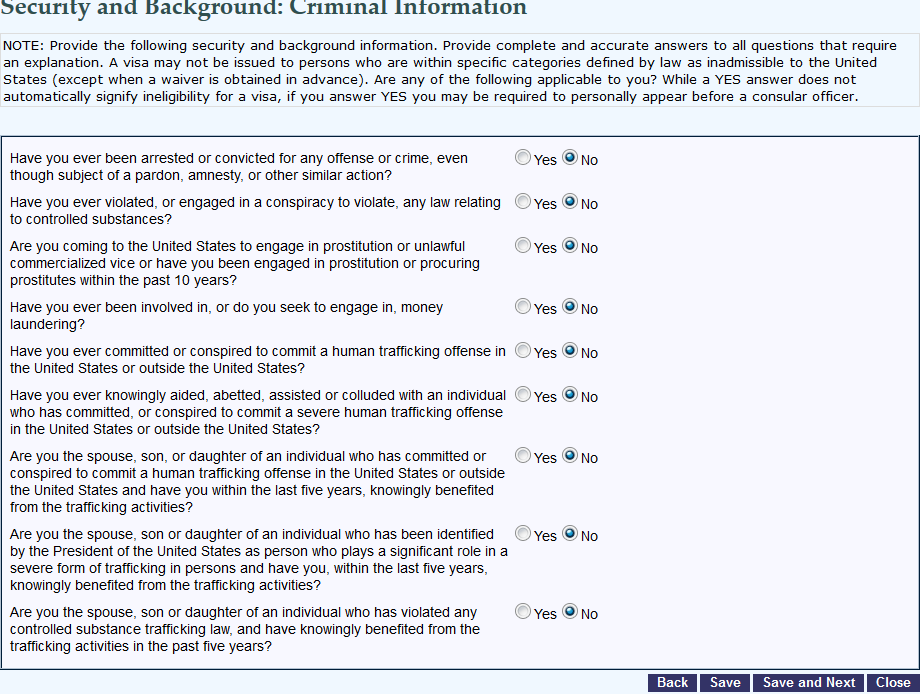Mark Yes for prostitution or commercialized vice question
Viewport: 920px width, 694px height.
tap(523, 246)
